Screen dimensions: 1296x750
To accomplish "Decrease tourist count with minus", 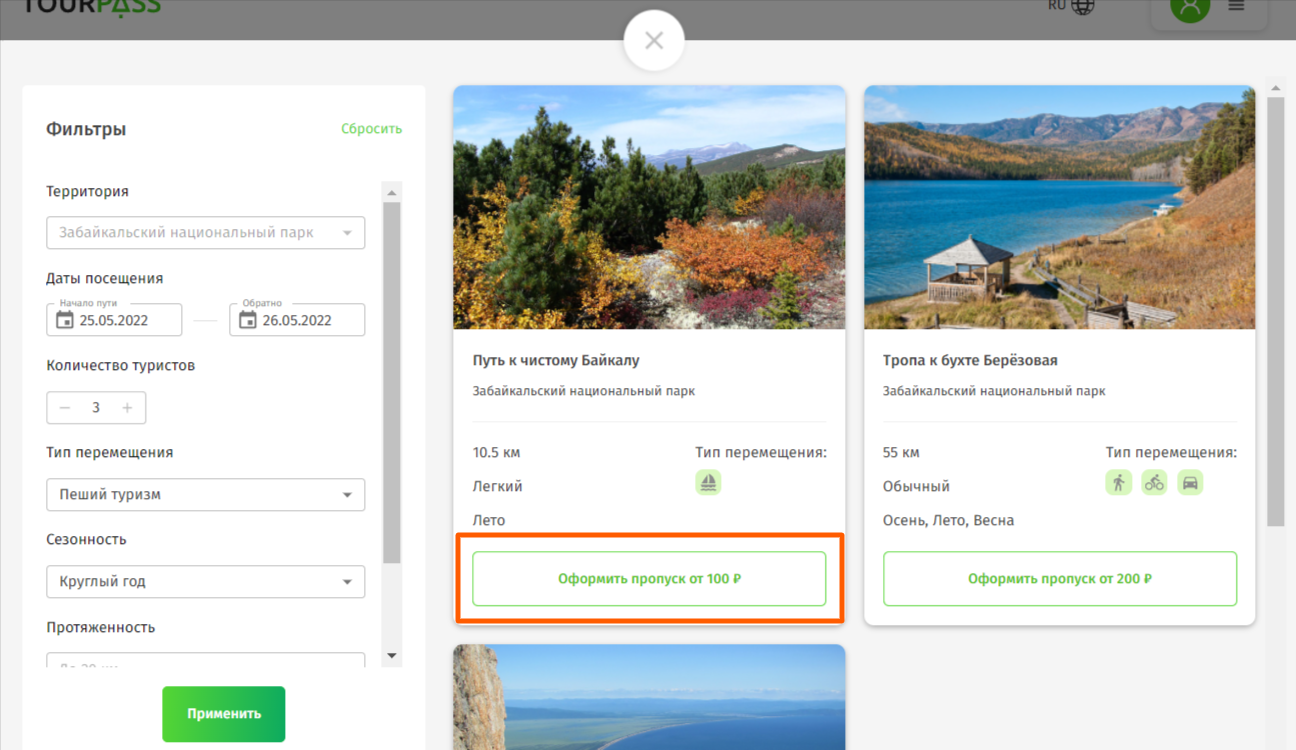I will click(x=65, y=408).
